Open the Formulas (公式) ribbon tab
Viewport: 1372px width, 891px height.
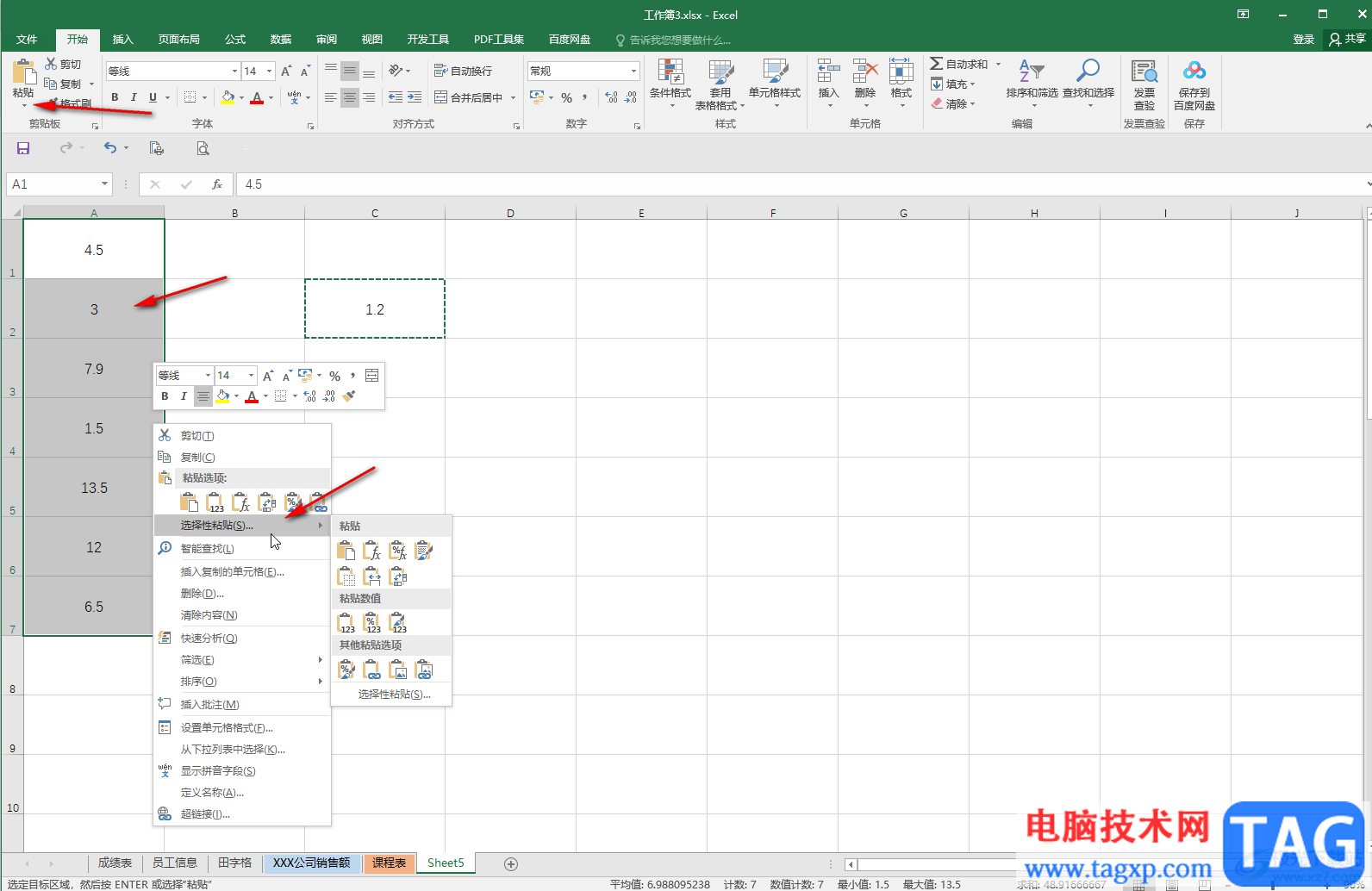pyautogui.click(x=234, y=40)
